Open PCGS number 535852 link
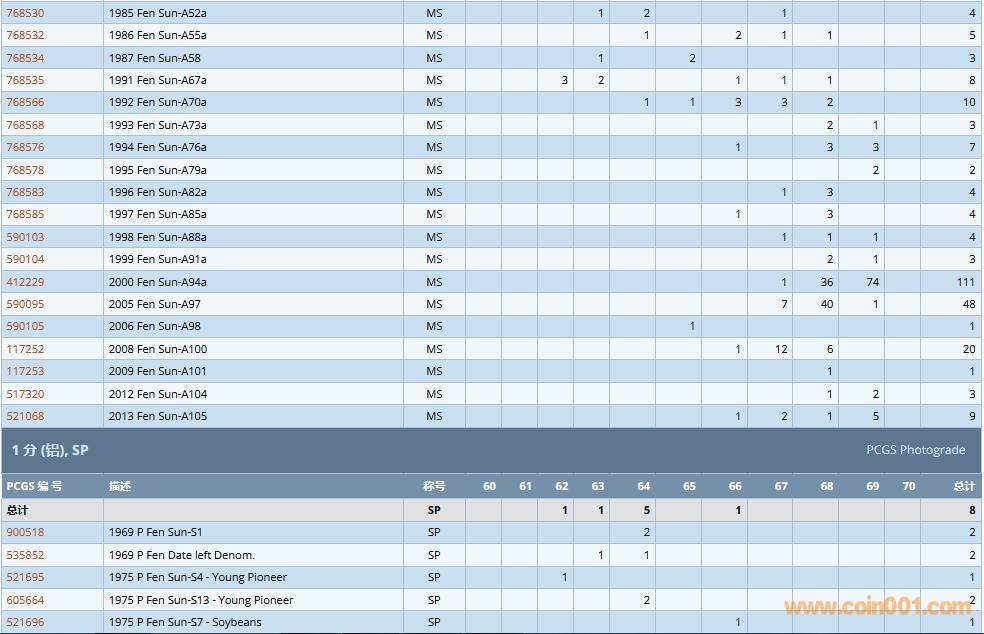This screenshot has width=984, height=634. [25, 555]
